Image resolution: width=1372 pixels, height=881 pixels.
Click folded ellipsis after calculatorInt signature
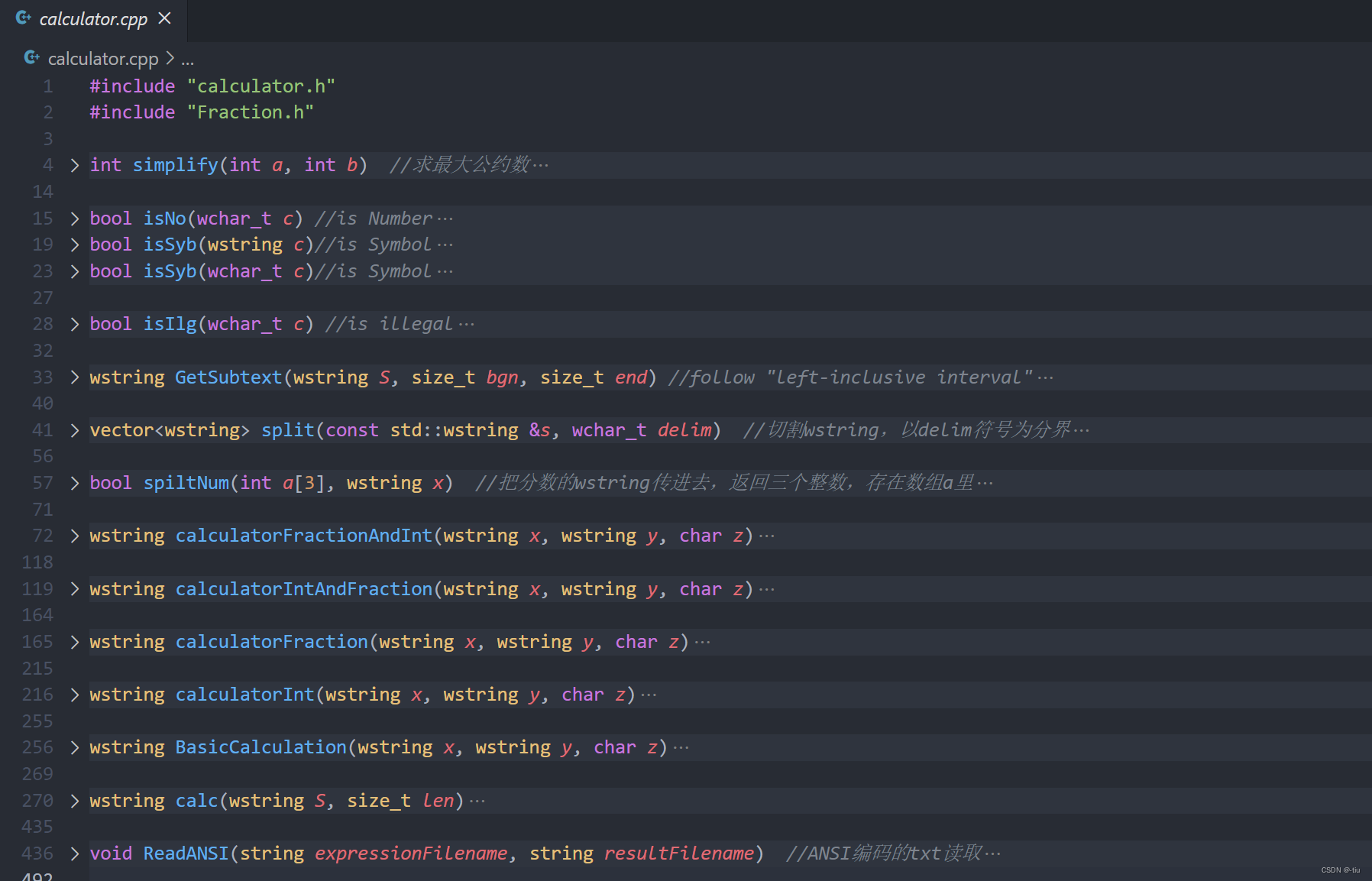pos(649,695)
